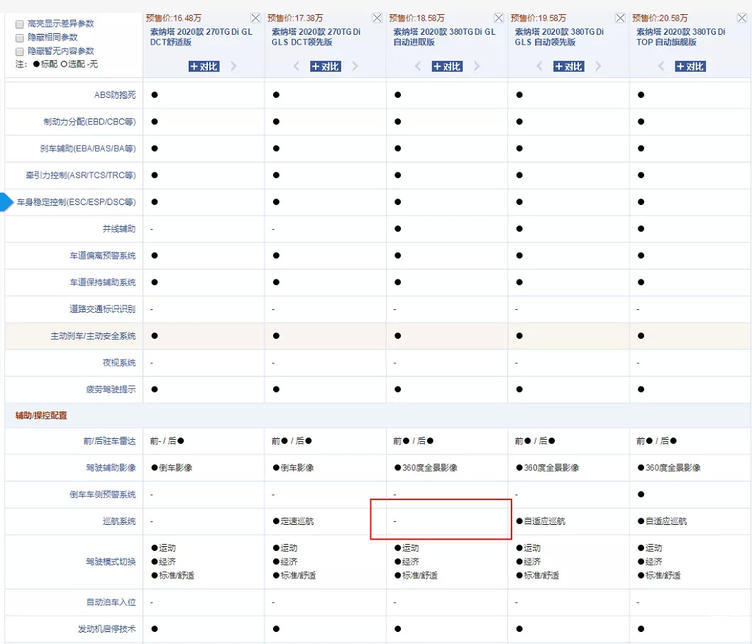Move the 20.58万 旗舰版 column left with arrow
752x644 pixels.
click(661, 66)
